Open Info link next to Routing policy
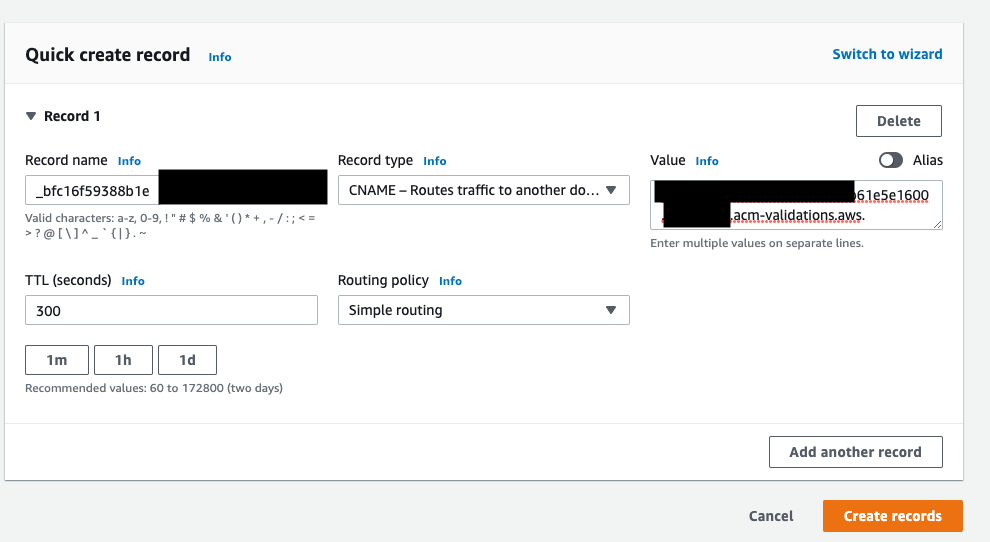 click(450, 281)
